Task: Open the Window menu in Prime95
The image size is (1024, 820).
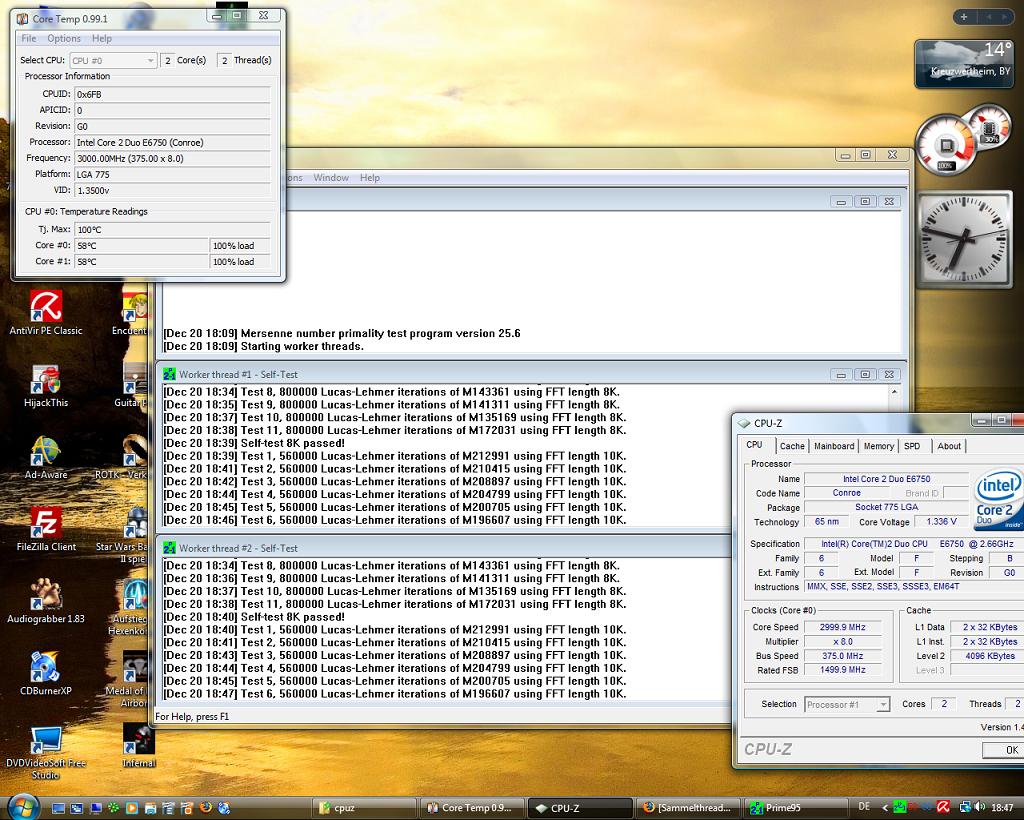Action: click(x=330, y=178)
